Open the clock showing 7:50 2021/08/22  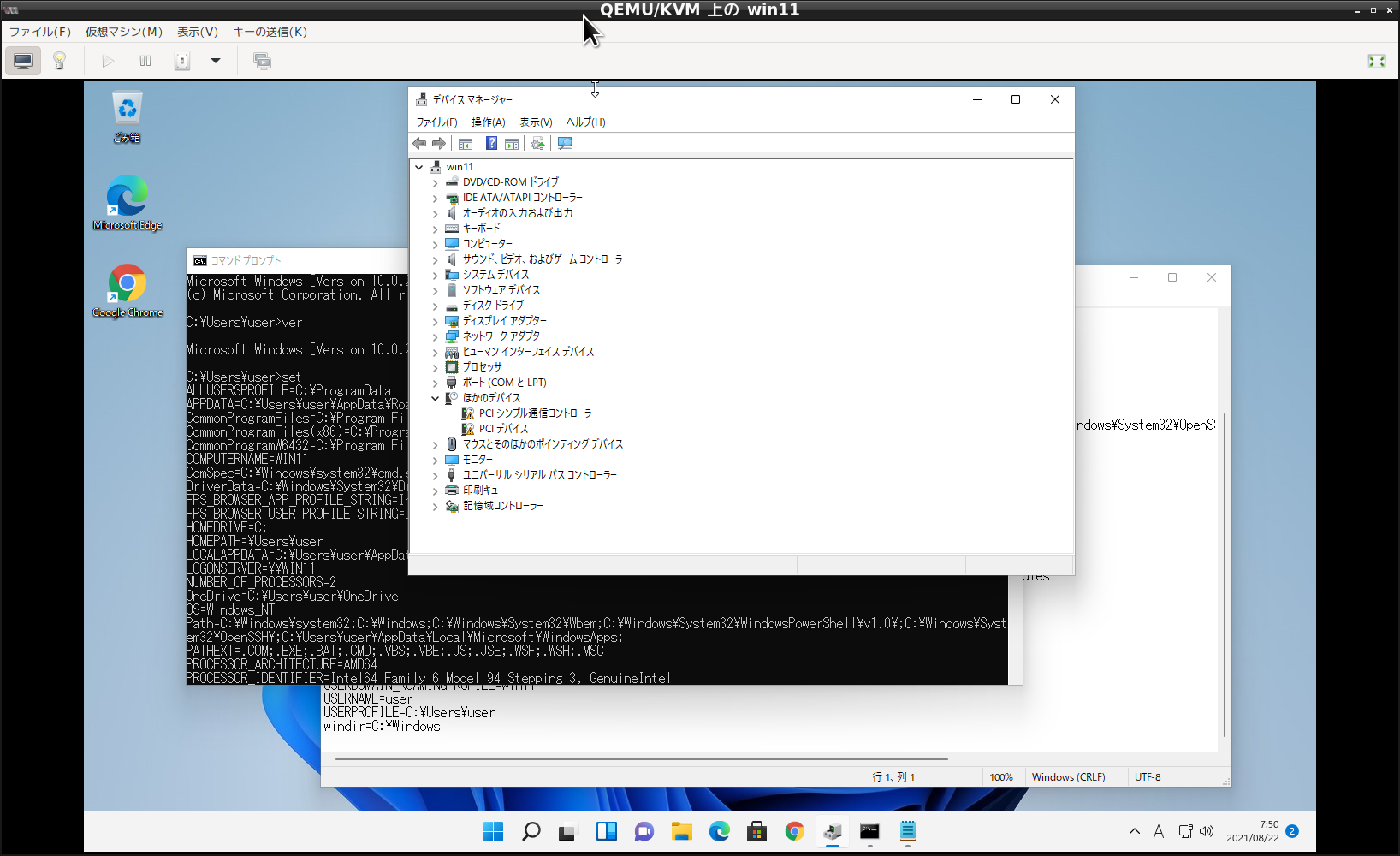1252,831
